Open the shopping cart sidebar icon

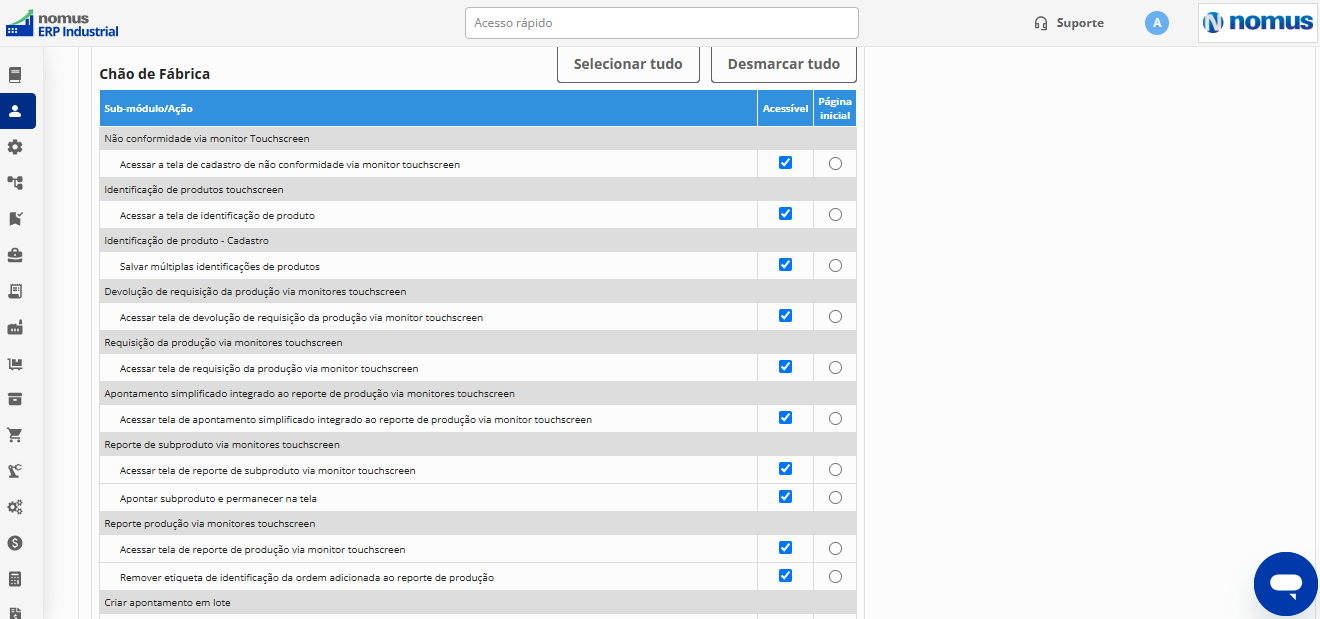[15, 435]
